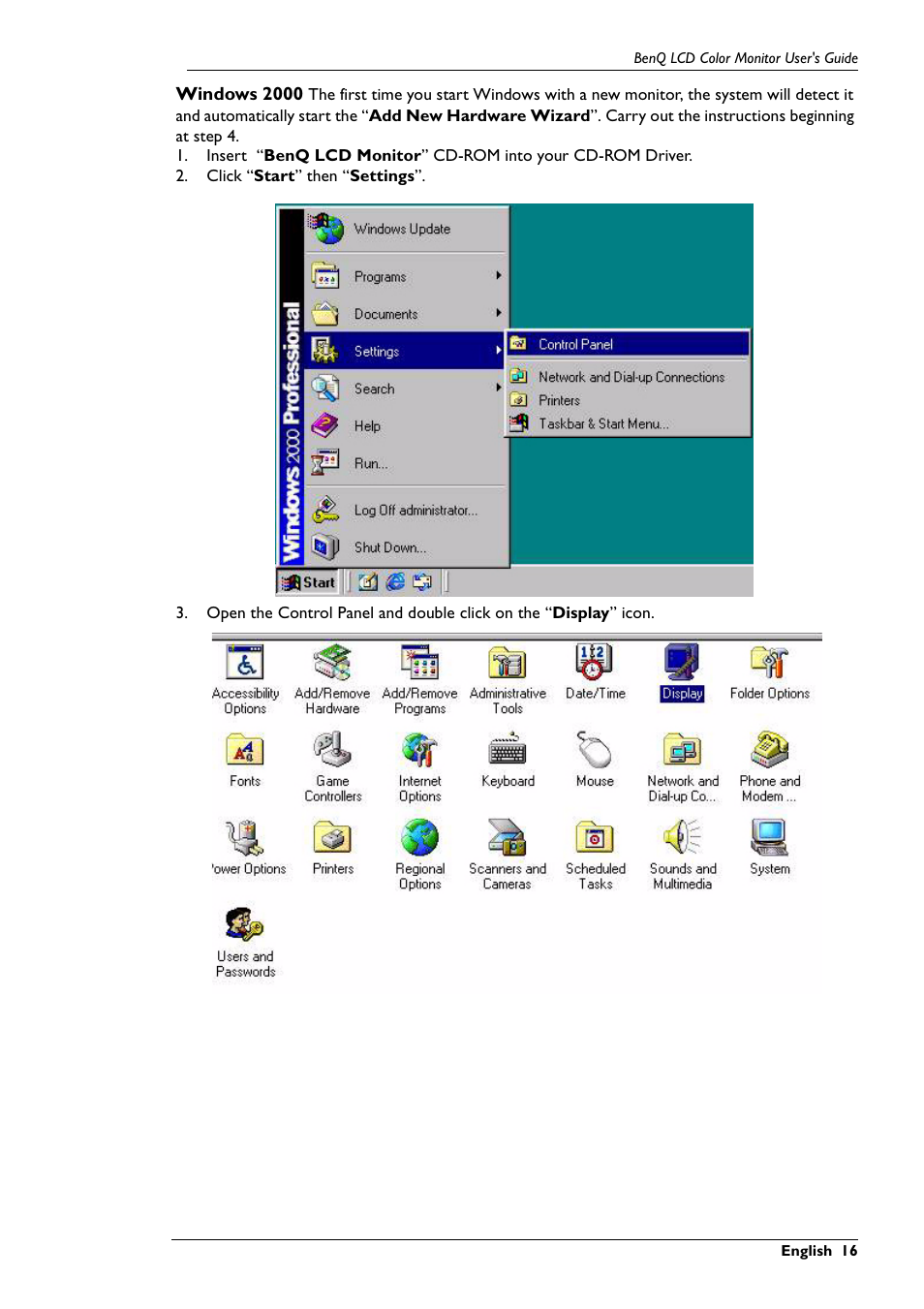This screenshot has width=924, height=1309.
Task: Open the Internet Options icon
Action: click(419, 751)
